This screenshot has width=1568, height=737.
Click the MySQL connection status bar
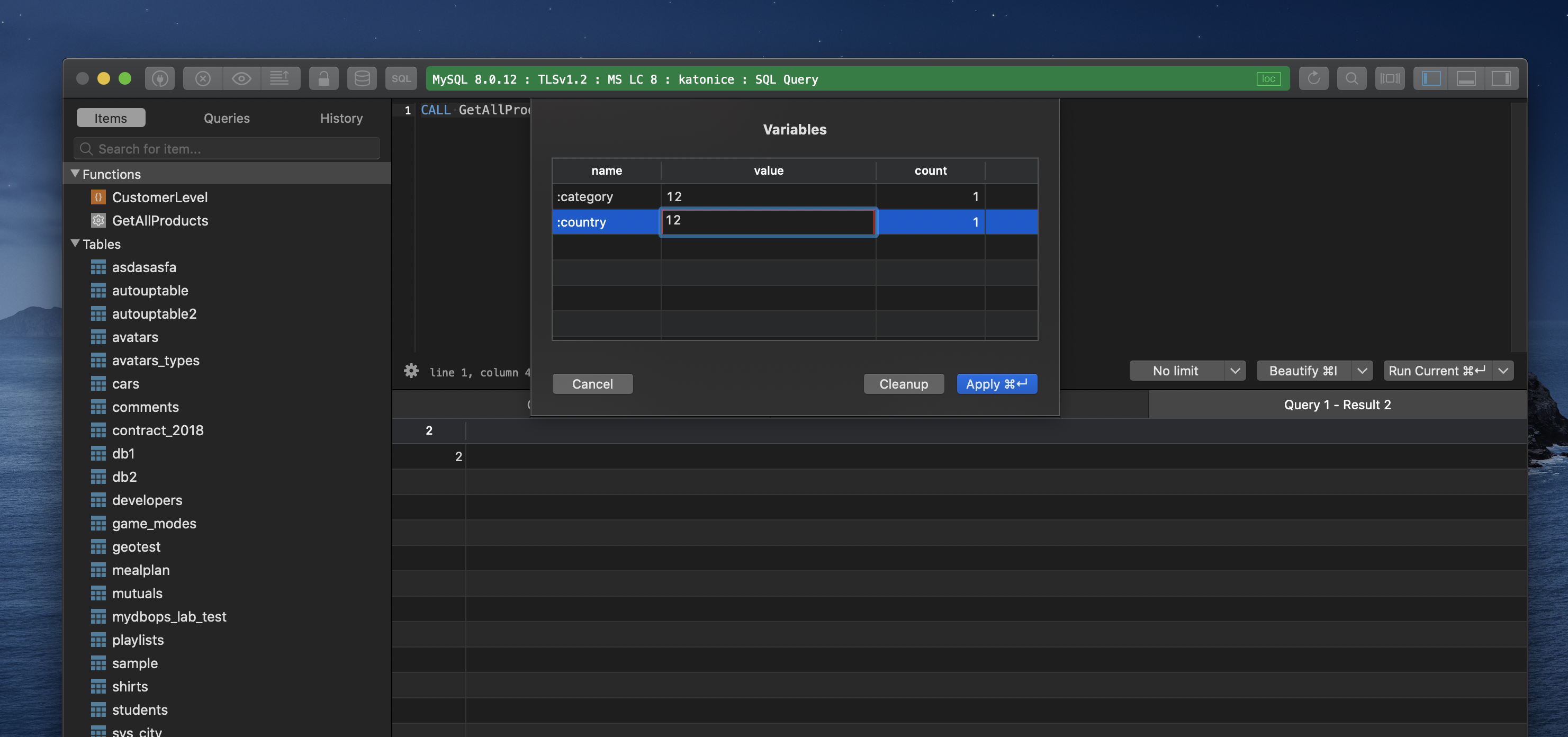[857, 78]
